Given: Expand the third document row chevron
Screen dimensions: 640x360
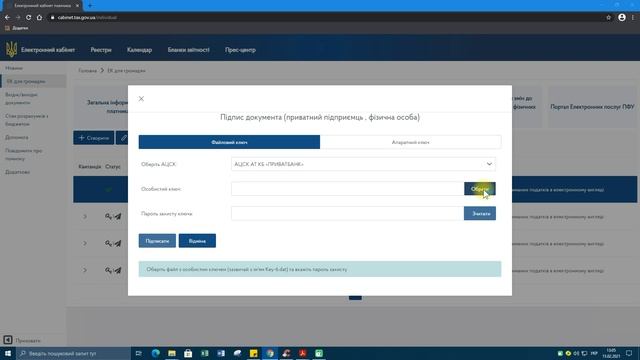Looking at the screenshot, I should pyautogui.click(x=85, y=270).
